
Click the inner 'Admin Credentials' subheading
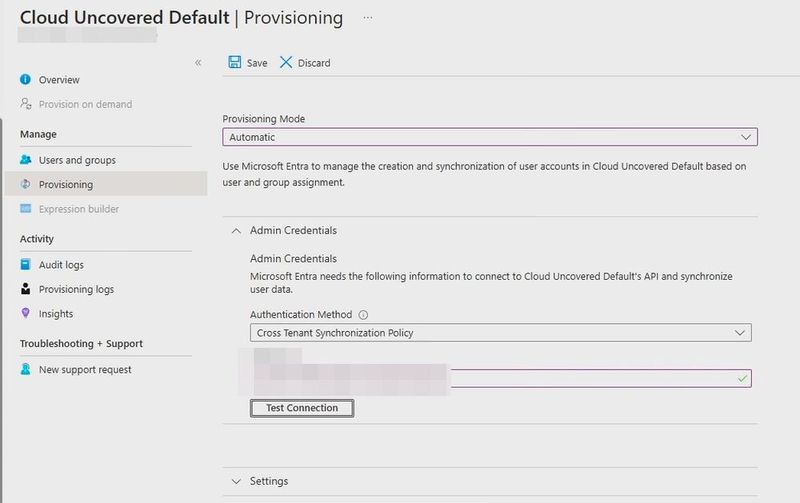[293, 259]
